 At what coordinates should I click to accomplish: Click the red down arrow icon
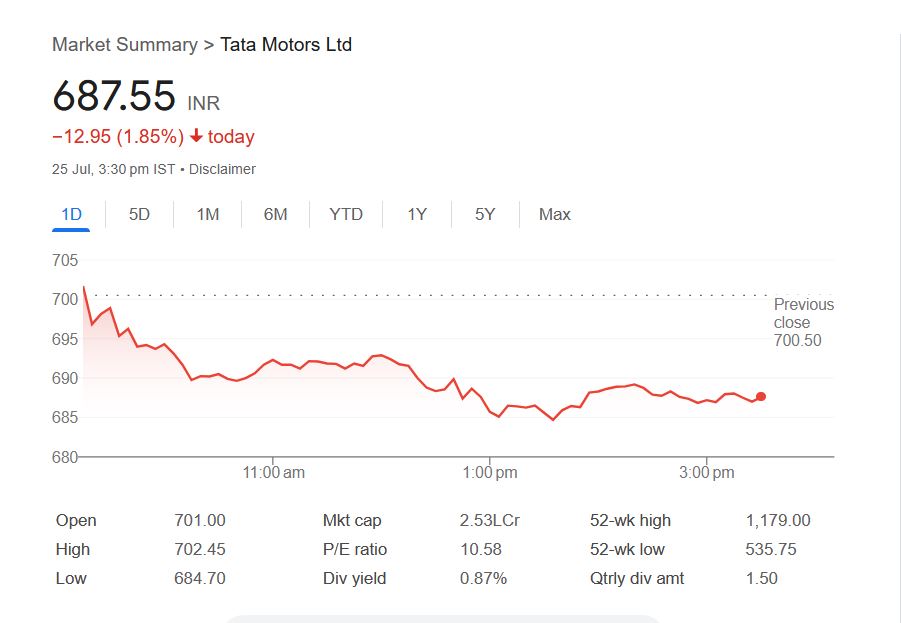coord(196,137)
